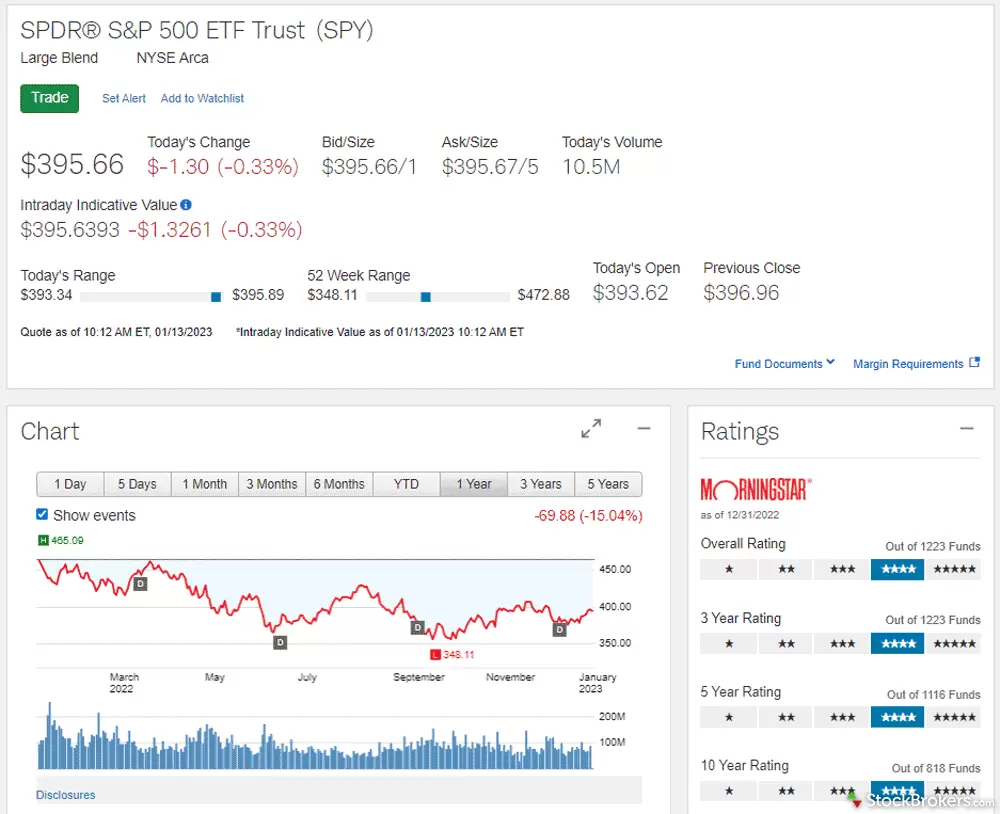Click the red L low marker 348.11

click(435, 655)
